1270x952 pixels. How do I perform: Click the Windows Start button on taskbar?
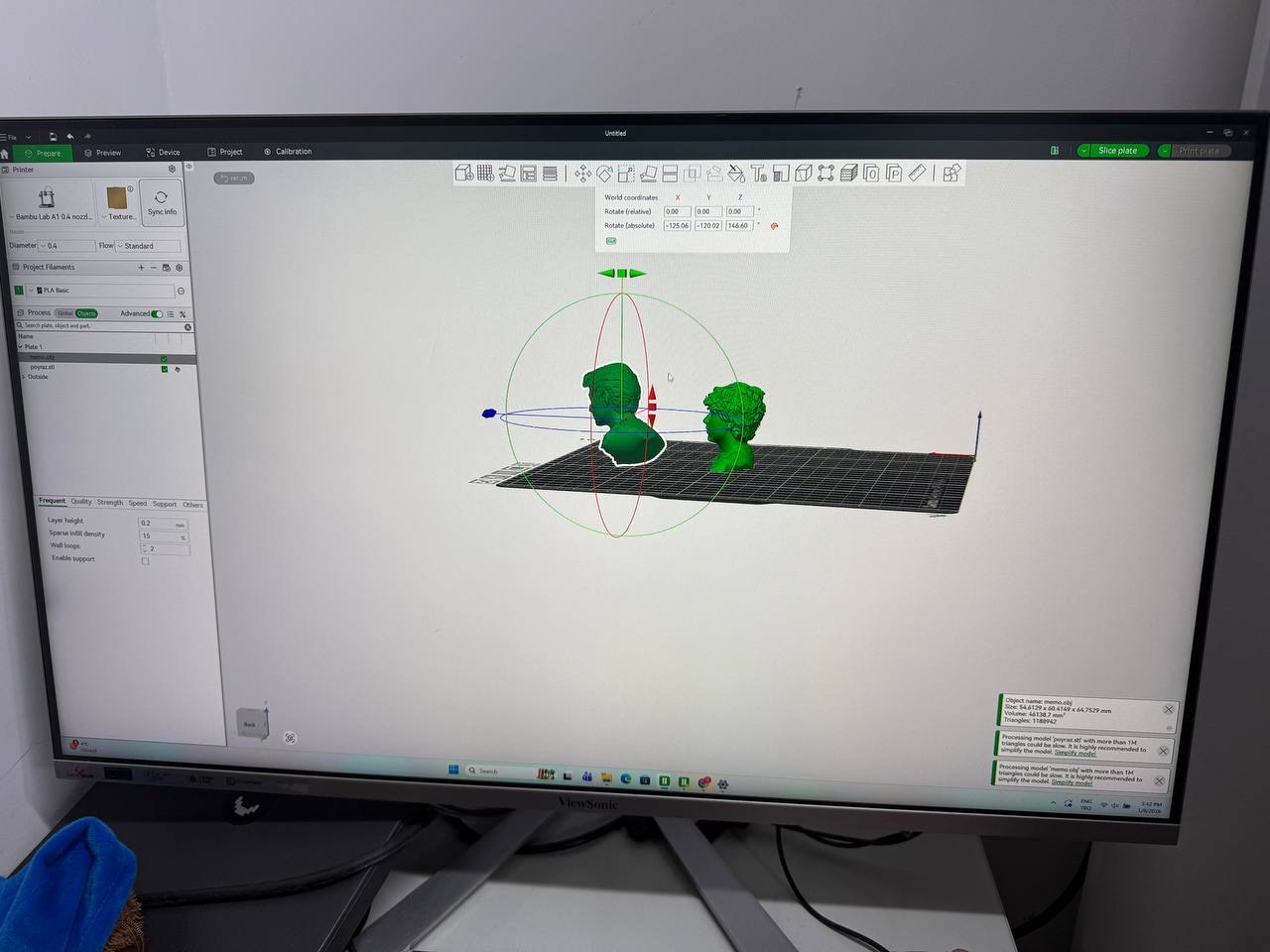click(x=453, y=771)
